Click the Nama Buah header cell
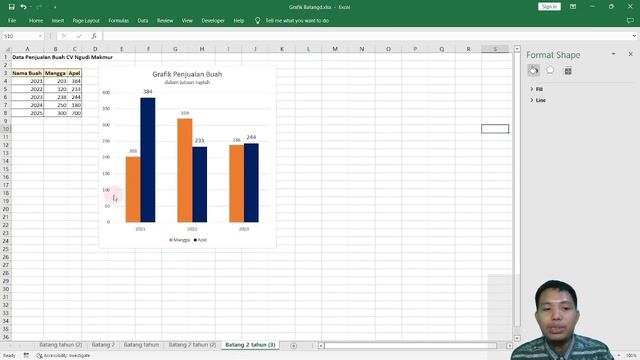 [x=27, y=73]
